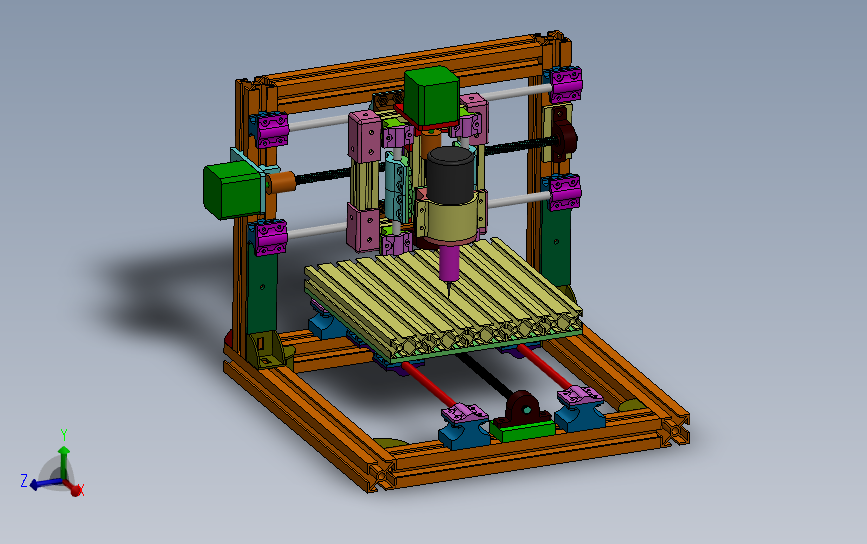Select the front orange base frame beam
The width and height of the screenshot is (867, 544).
531,451
